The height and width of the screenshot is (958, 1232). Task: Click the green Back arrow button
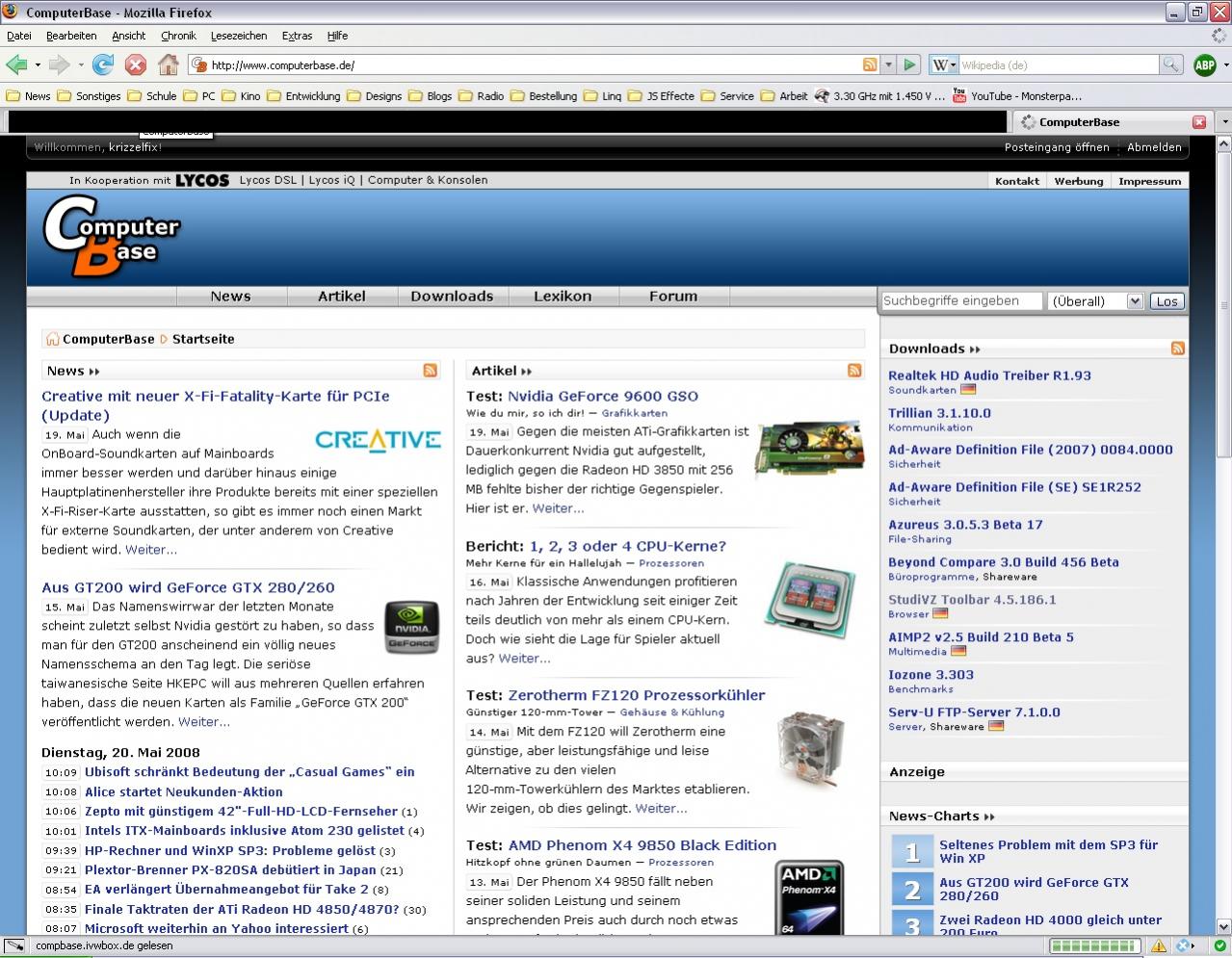coord(16,65)
